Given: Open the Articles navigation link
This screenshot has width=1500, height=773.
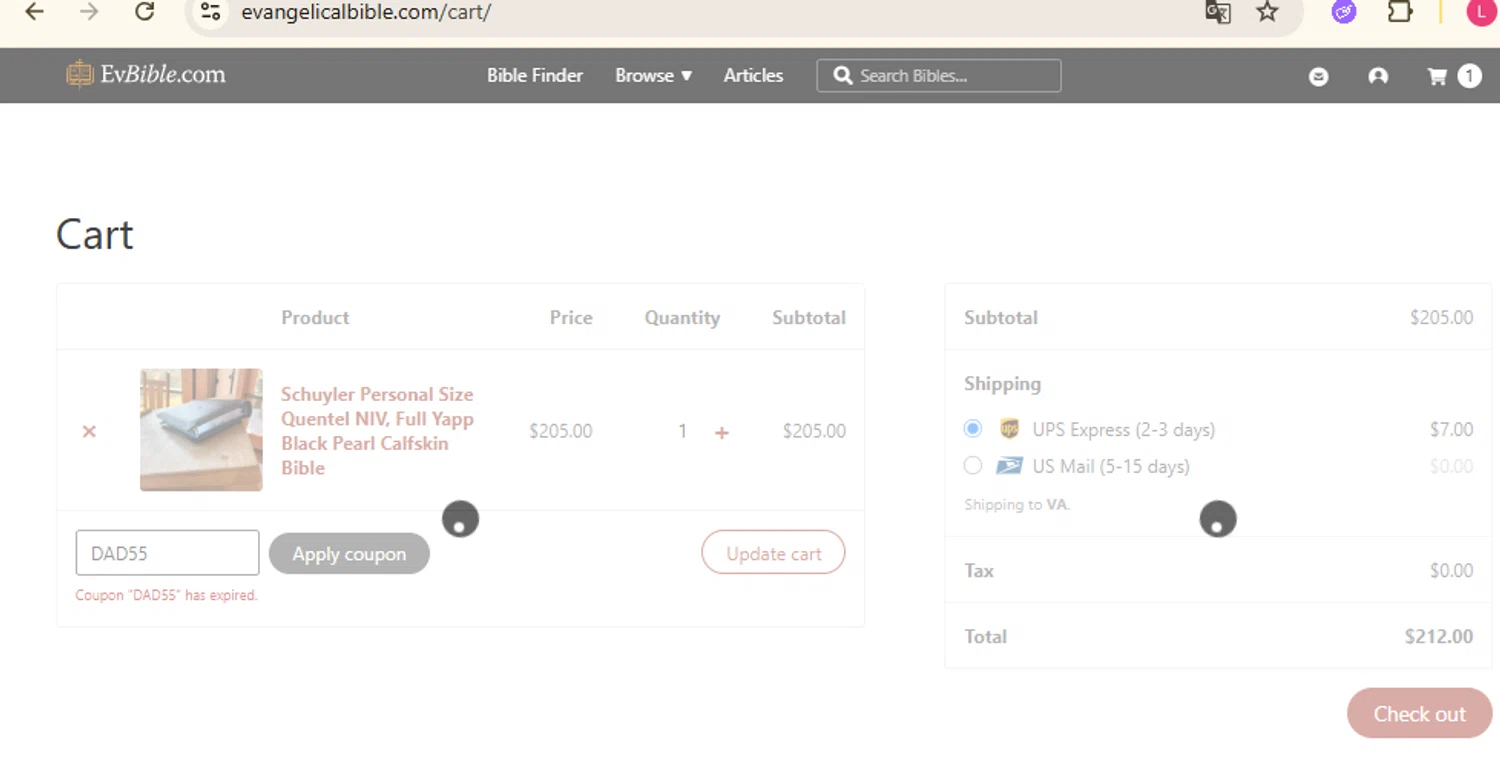Looking at the screenshot, I should (x=754, y=75).
